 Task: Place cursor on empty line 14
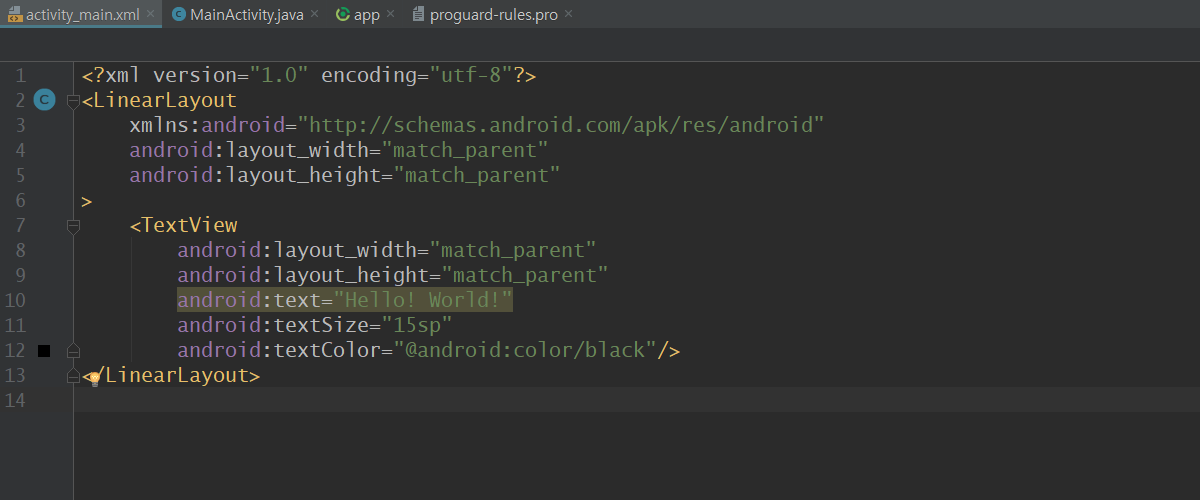point(637,400)
